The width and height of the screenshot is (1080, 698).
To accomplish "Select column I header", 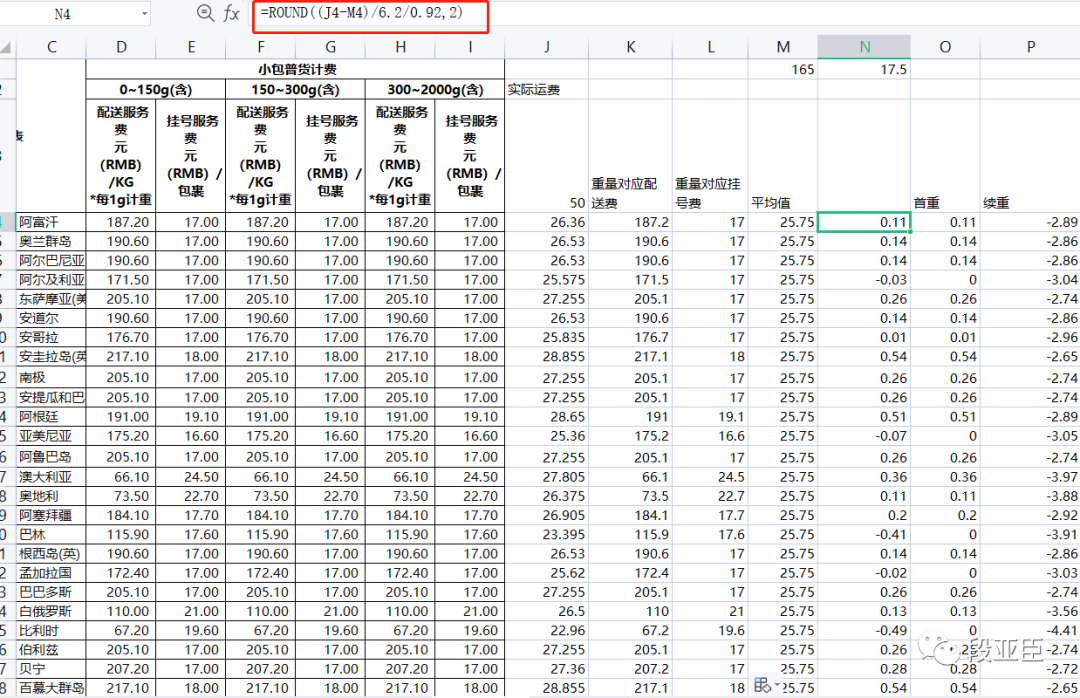I will coord(470,47).
